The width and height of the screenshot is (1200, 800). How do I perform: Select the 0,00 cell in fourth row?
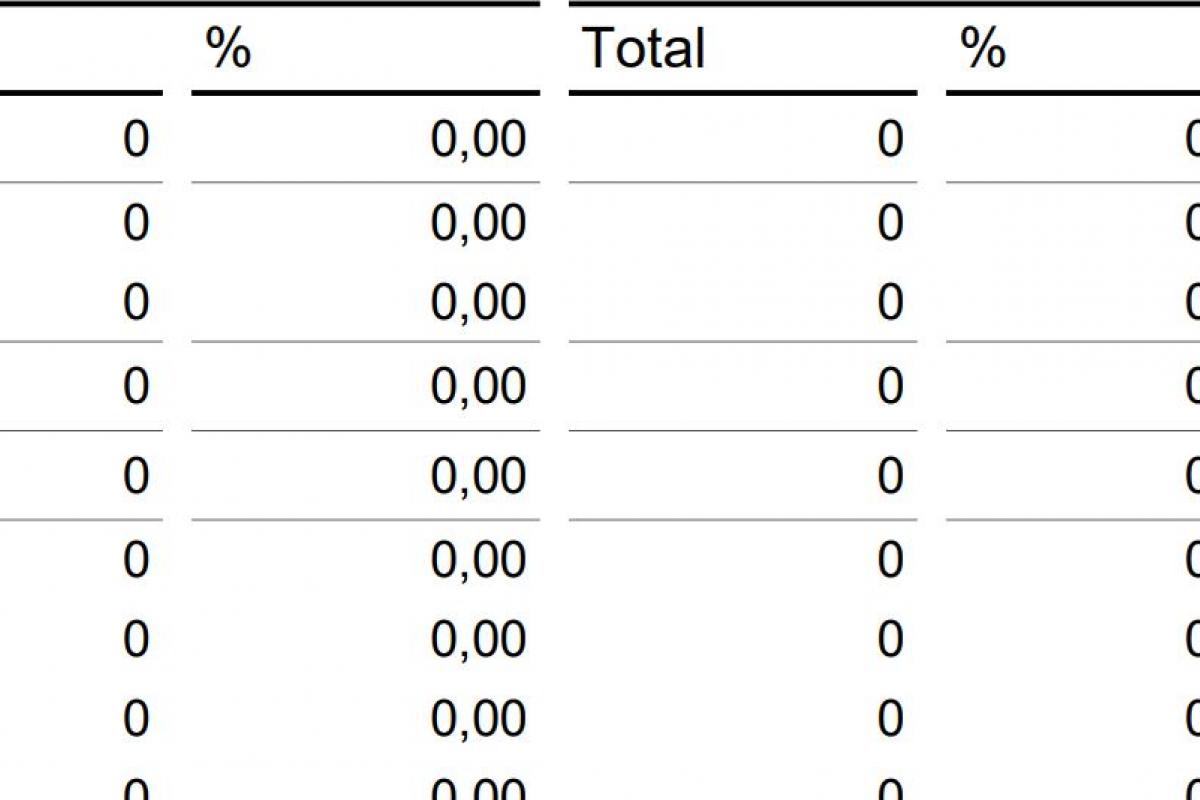[478, 386]
